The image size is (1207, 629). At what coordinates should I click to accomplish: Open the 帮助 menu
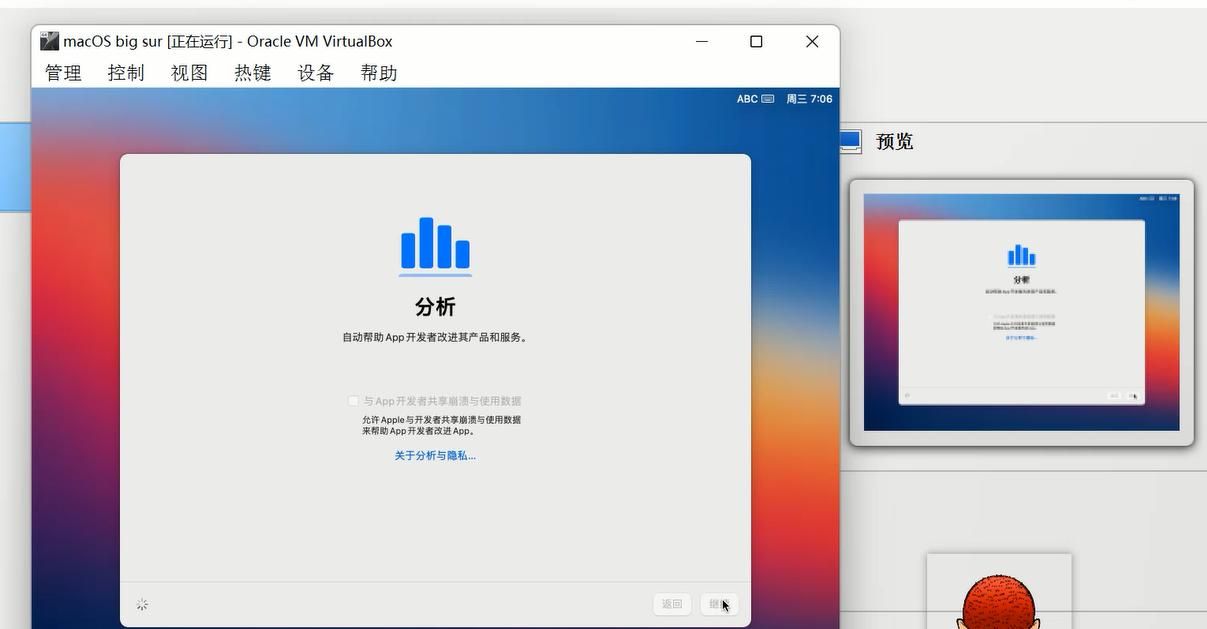coord(379,73)
